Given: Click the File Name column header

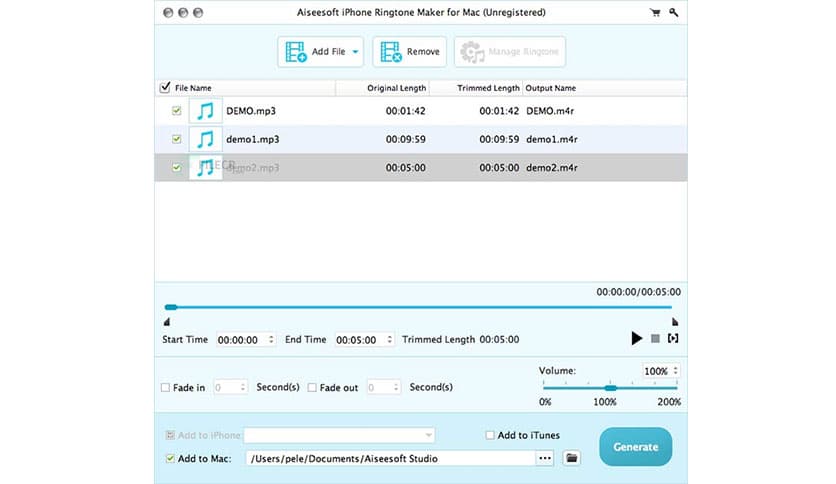Looking at the screenshot, I should click(x=193, y=88).
